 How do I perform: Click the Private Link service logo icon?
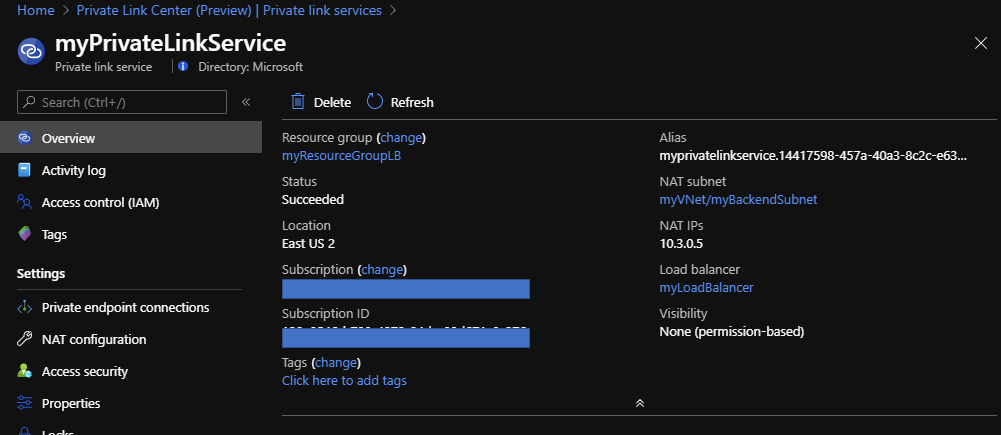31,51
